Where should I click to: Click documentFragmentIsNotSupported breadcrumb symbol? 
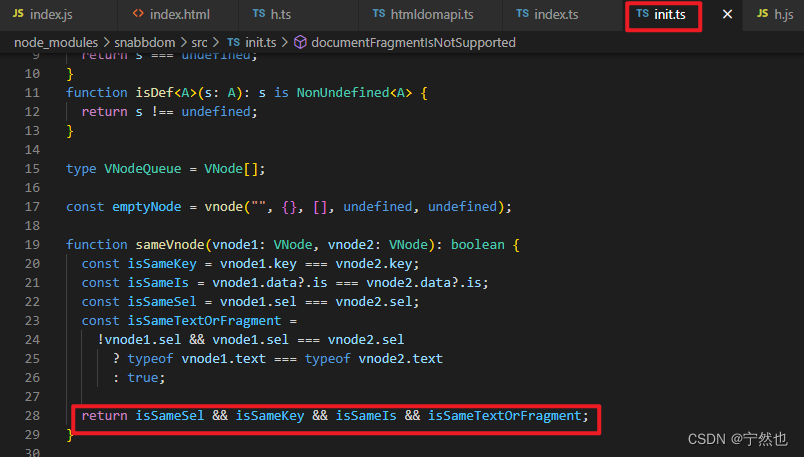(x=413, y=43)
